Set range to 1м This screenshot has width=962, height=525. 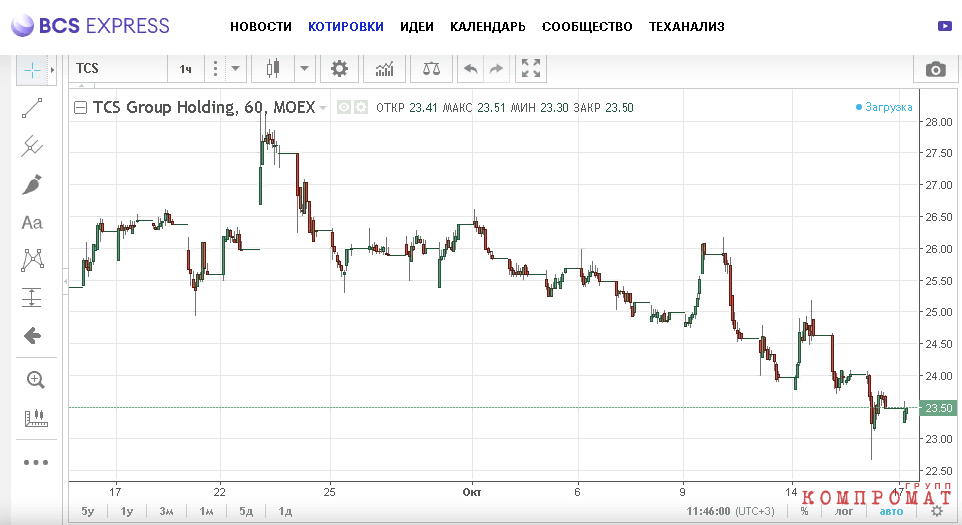(x=206, y=511)
